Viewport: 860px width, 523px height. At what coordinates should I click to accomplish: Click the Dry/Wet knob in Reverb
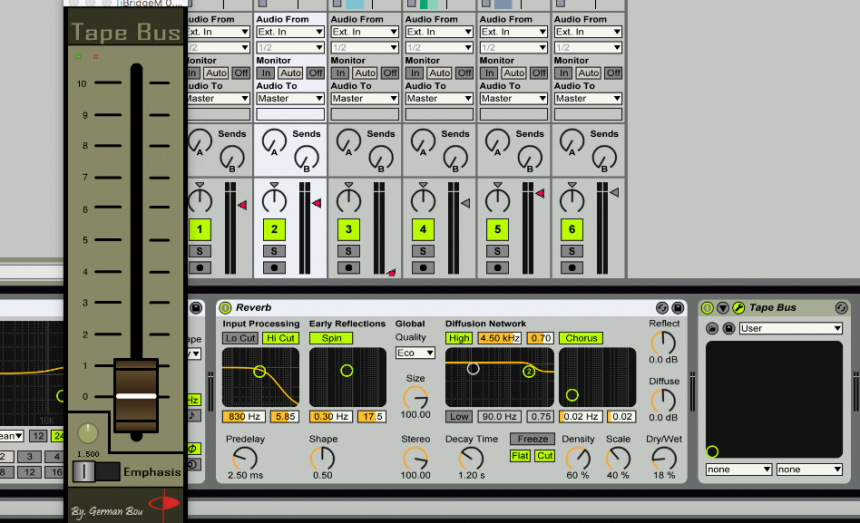point(662,459)
